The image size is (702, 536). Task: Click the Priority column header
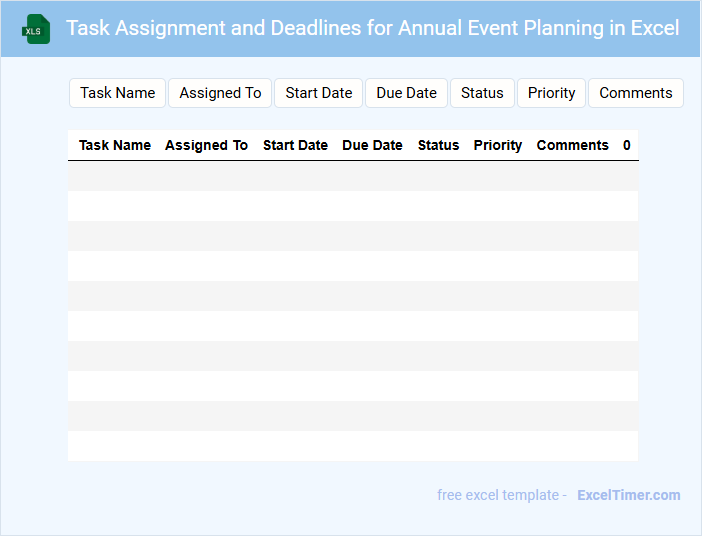point(498,145)
